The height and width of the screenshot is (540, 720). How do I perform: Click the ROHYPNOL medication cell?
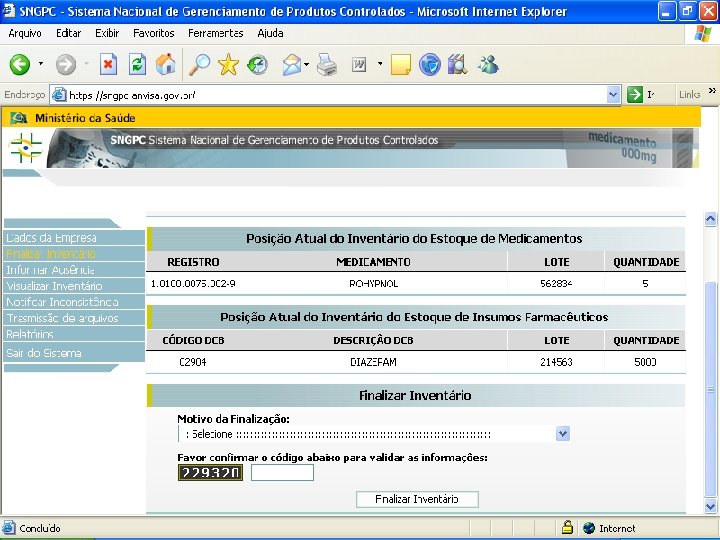pos(373,284)
